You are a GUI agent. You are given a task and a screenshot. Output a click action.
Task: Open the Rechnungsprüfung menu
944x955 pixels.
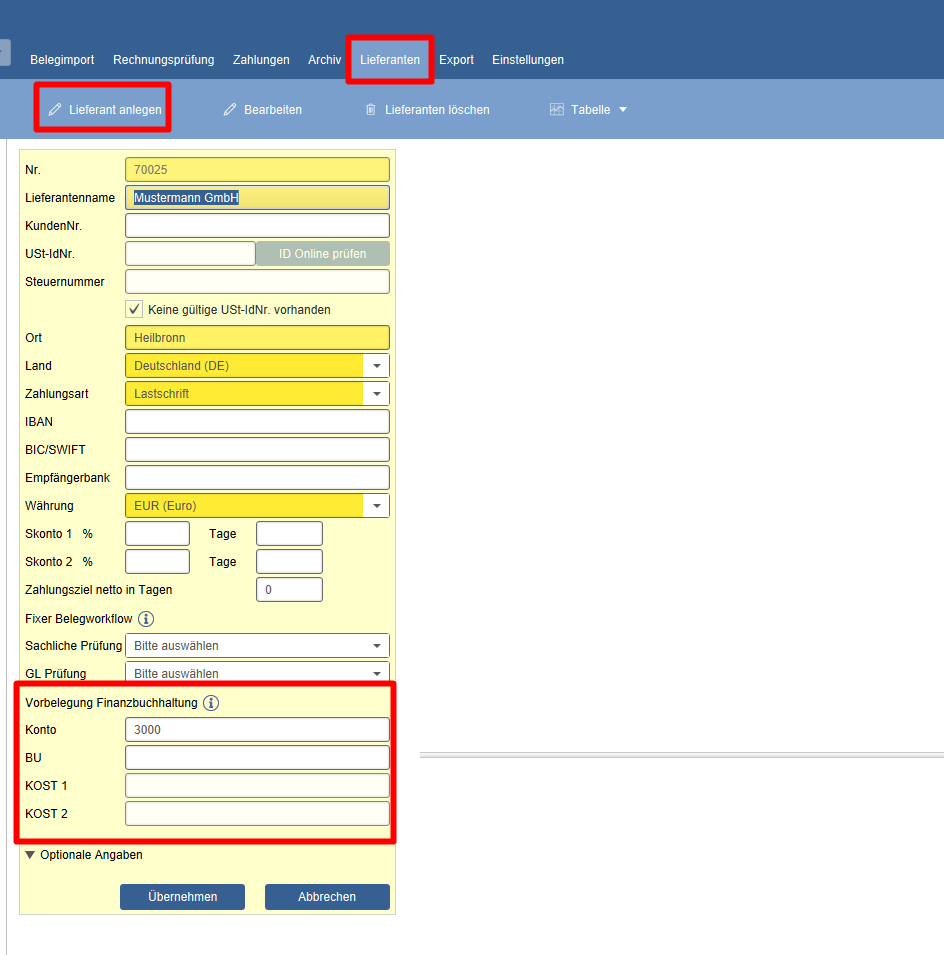pyautogui.click(x=164, y=60)
